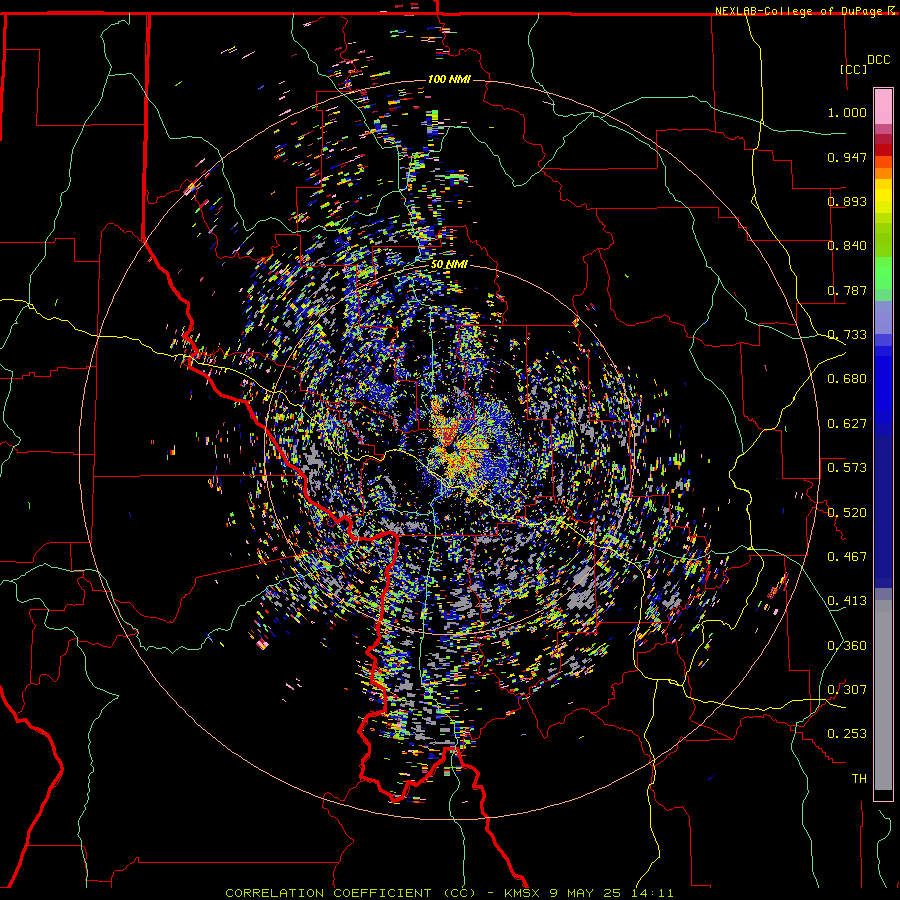Click the 100 NMI range ring label
The width and height of the screenshot is (900, 900).
click(x=449, y=79)
